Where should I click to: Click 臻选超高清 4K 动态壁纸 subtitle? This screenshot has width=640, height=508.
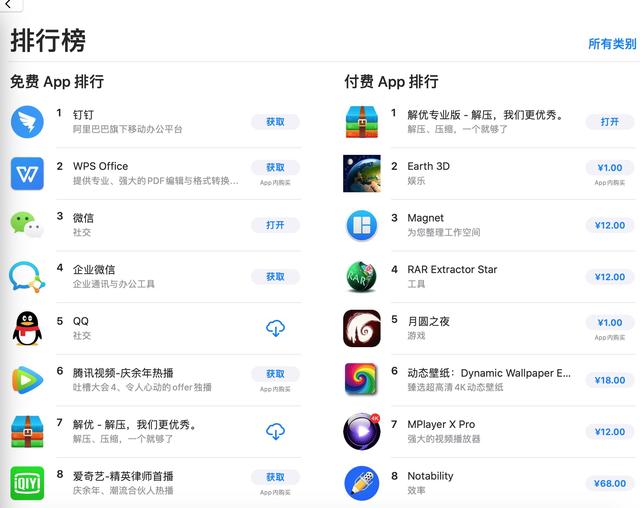click(455, 387)
